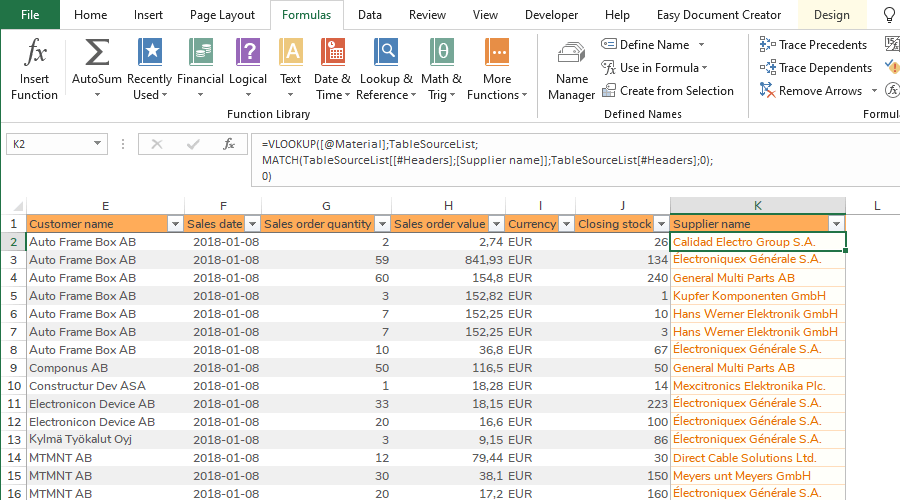The image size is (900, 500).
Task: Open Remove Arrows dropdown arrow
Action: point(874,91)
